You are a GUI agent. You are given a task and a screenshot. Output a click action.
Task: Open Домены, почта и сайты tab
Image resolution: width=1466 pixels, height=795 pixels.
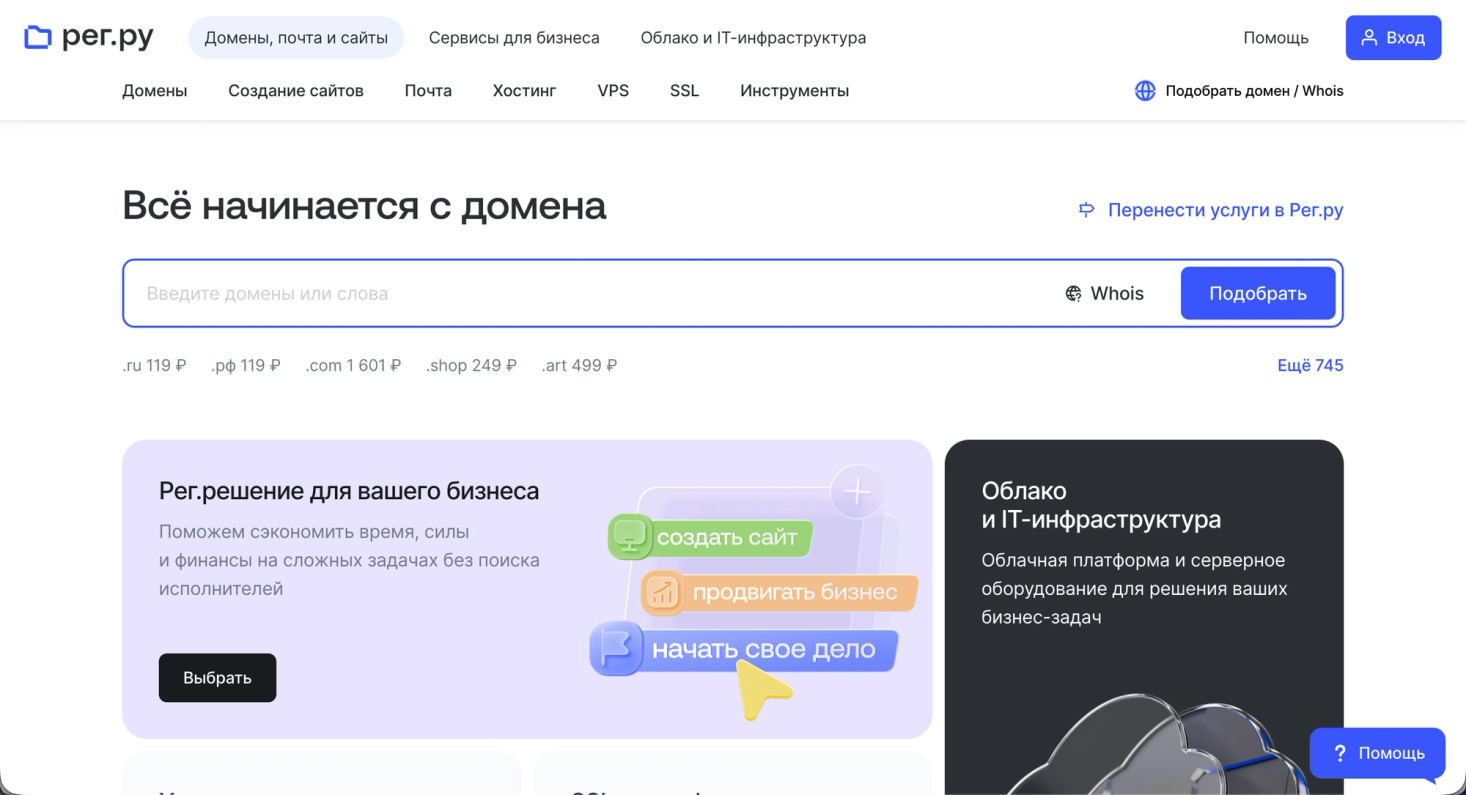coord(296,38)
